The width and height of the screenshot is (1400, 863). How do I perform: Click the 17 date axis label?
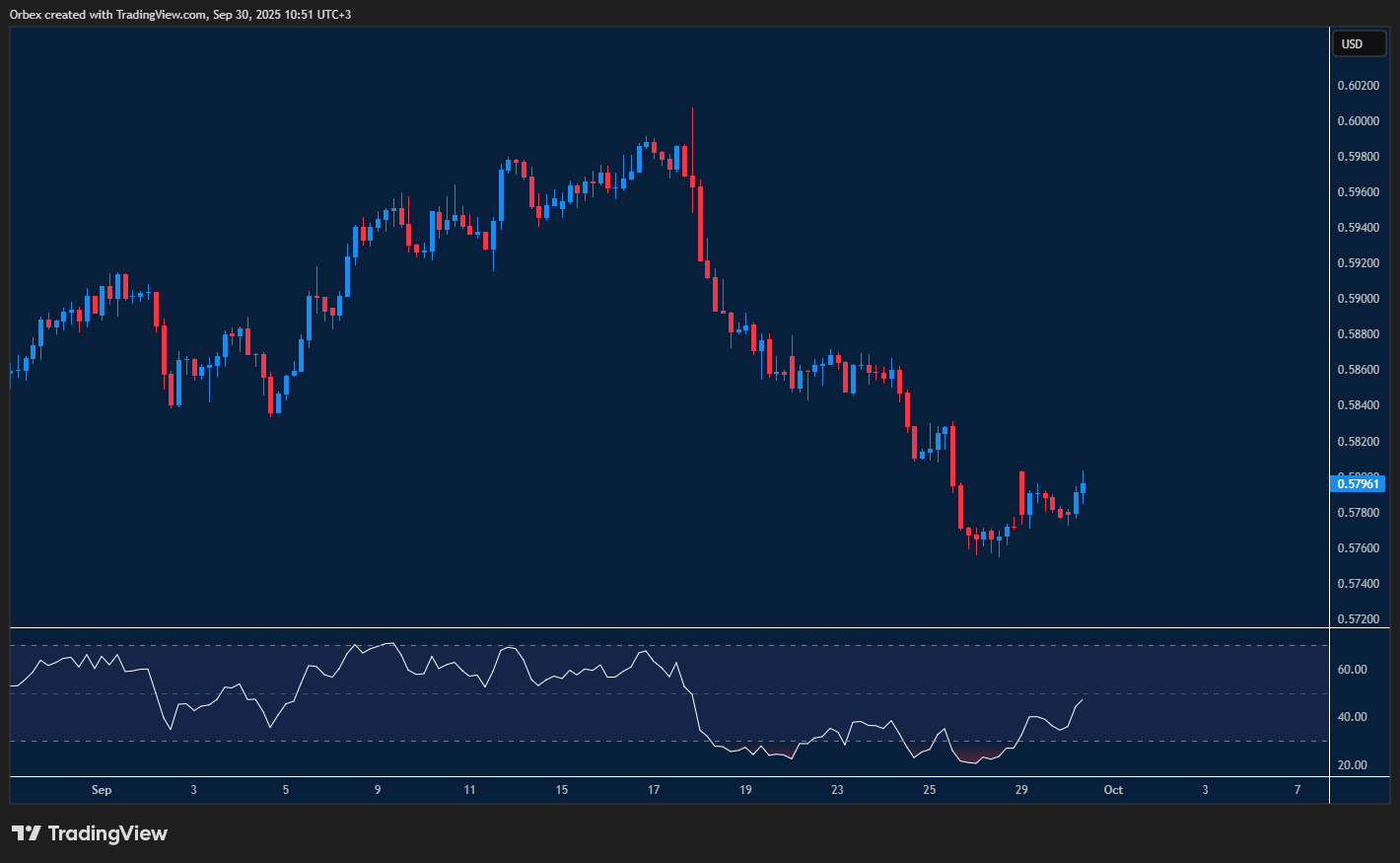[x=654, y=790]
